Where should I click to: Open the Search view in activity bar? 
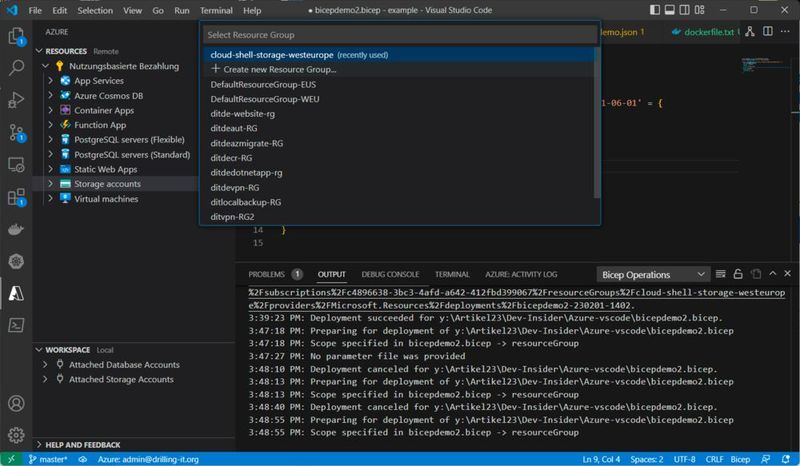[x=16, y=67]
